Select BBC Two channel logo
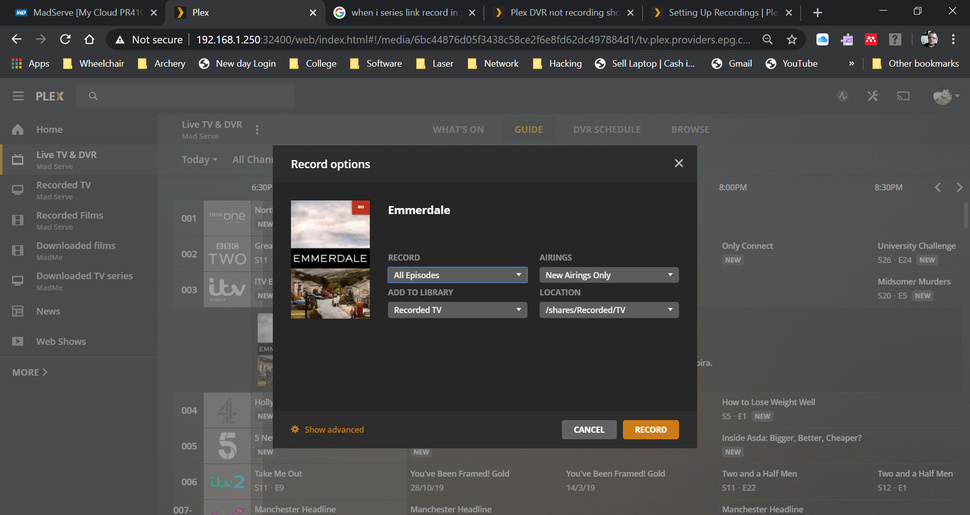 pyautogui.click(x=227, y=254)
